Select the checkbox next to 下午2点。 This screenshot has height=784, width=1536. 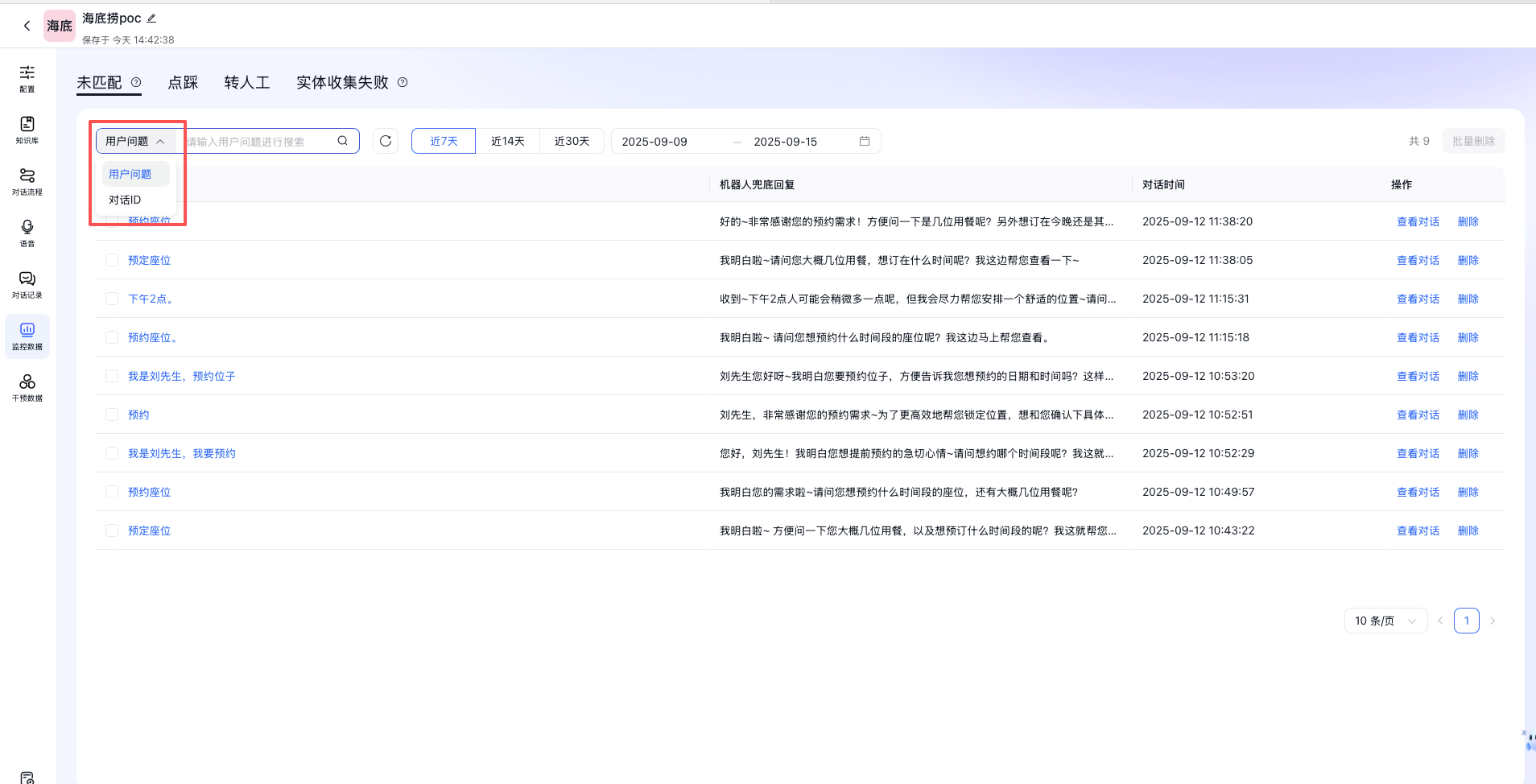point(111,299)
